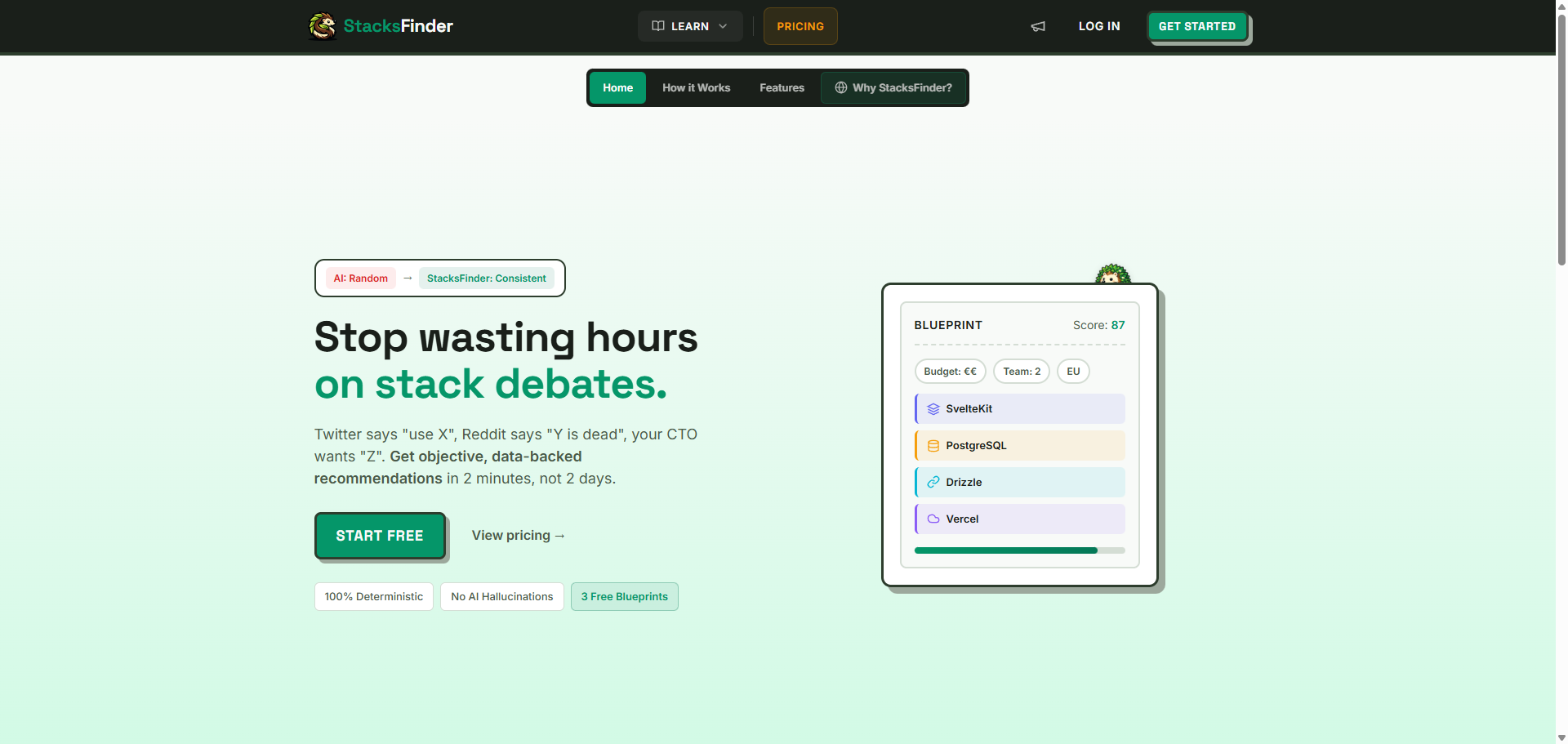Expand the LEARN dropdown chevron
This screenshot has width=1568, height=744.
(723, 26)
